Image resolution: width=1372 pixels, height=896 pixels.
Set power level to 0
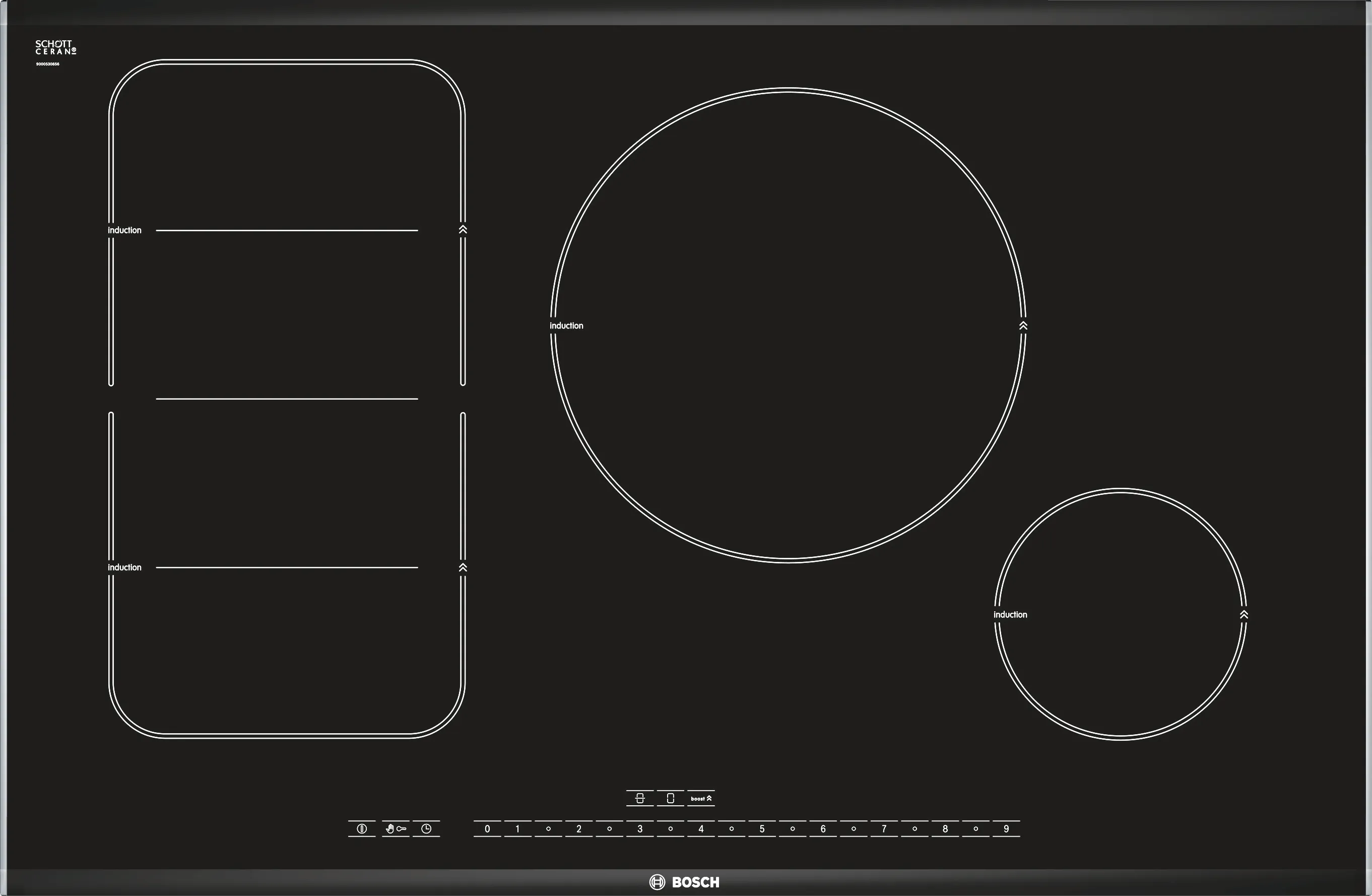487,828
